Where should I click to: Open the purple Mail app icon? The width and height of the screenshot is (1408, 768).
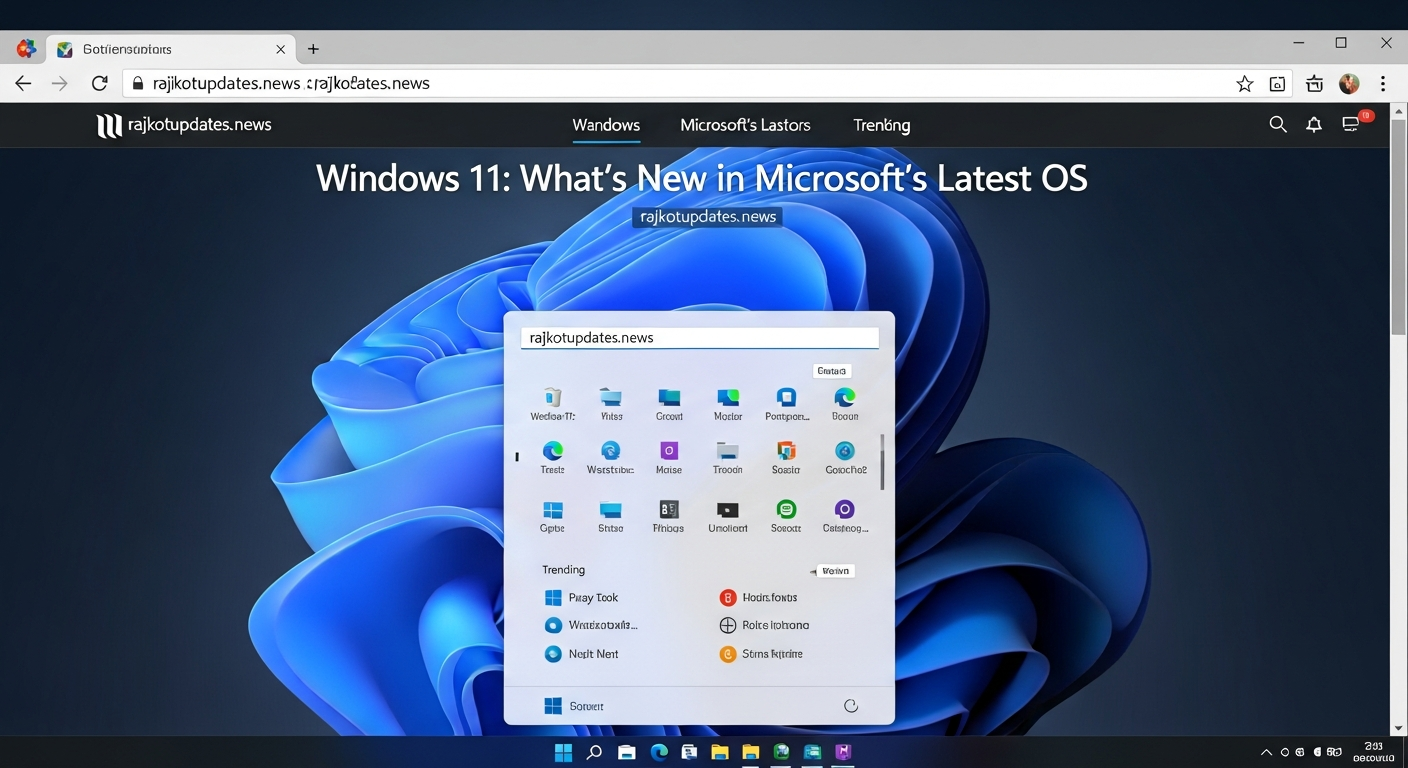click(x=668, y=452)
